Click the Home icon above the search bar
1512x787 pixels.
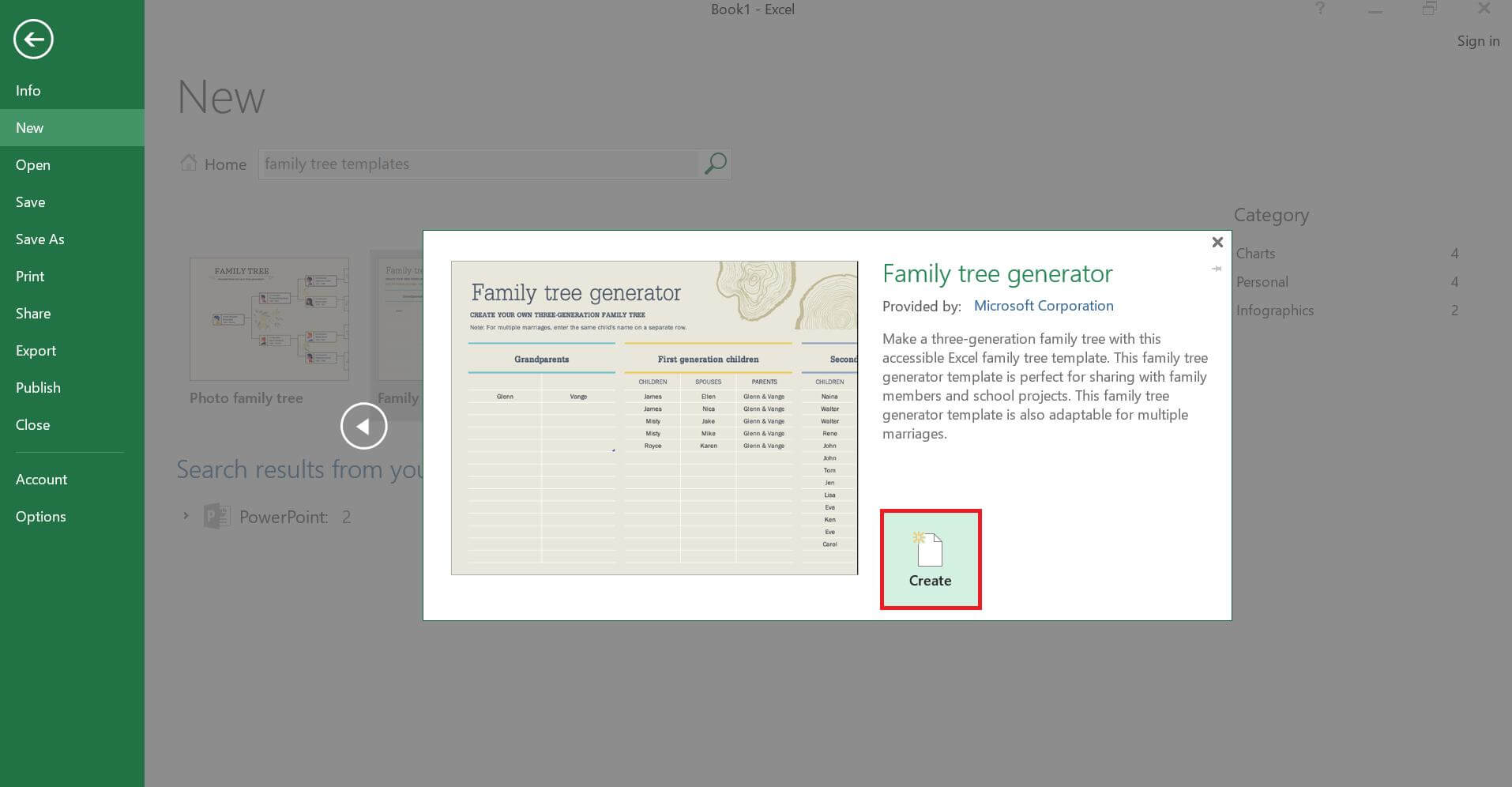(x=189, y=162)
